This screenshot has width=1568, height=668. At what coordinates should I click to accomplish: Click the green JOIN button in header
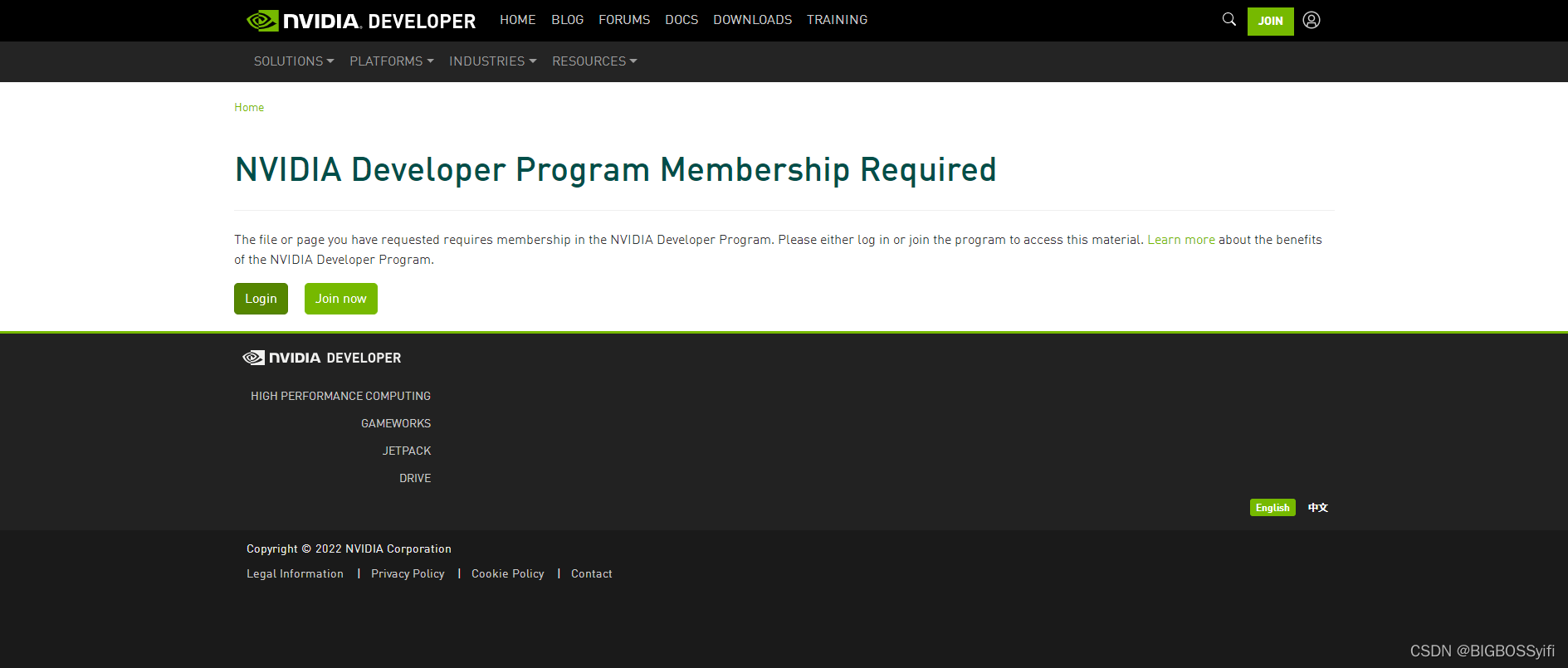point(1271,21)
